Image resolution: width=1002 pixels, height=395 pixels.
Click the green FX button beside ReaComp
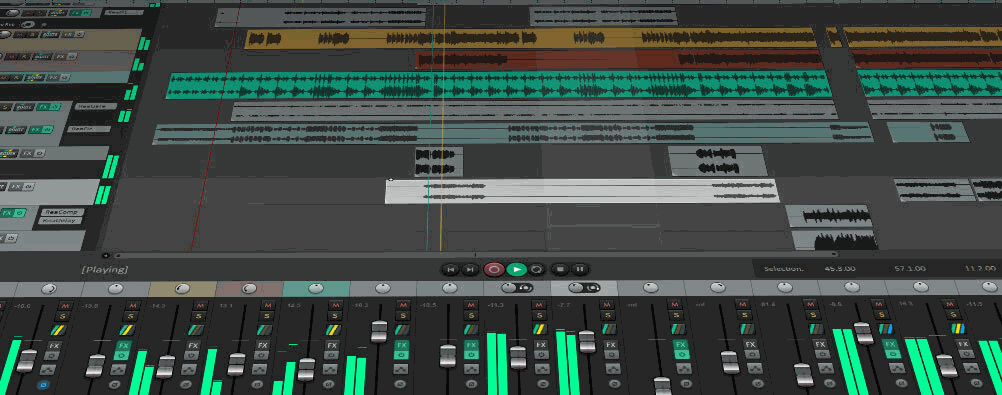(12, 213)
